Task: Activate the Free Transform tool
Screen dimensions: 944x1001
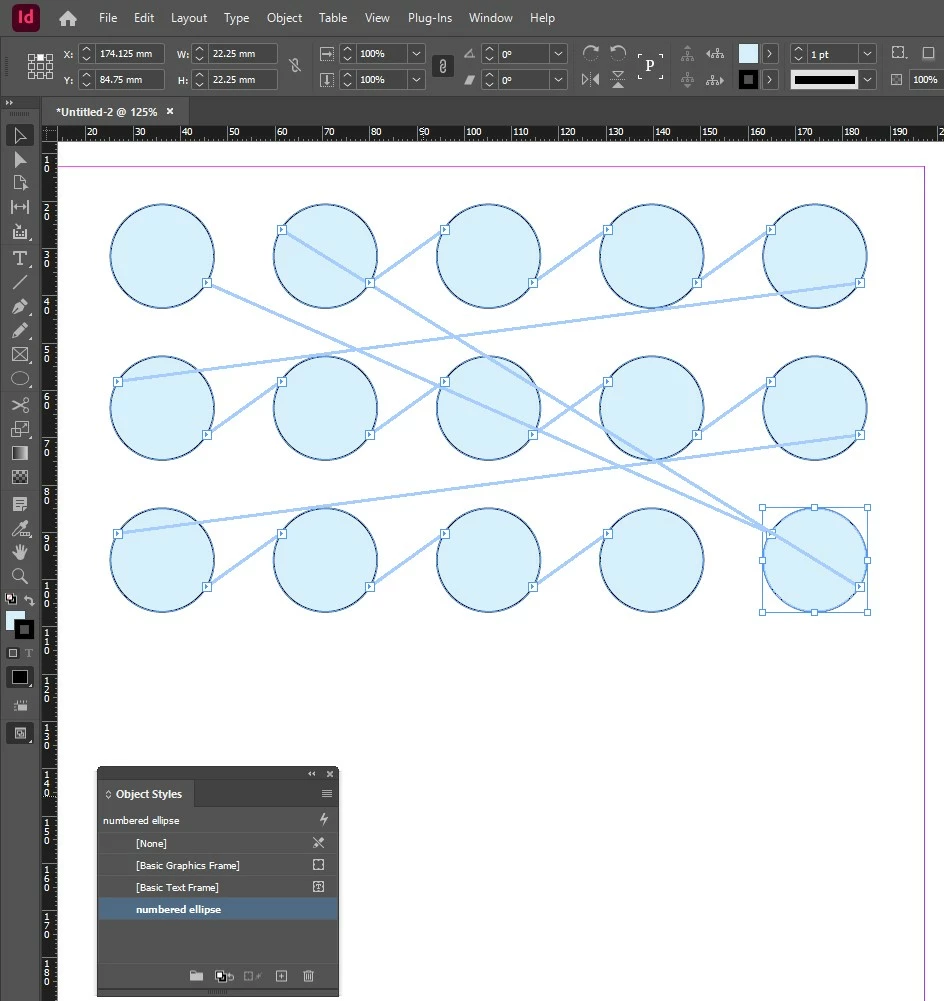Action: pyautogui.click(x=20, y=429)
